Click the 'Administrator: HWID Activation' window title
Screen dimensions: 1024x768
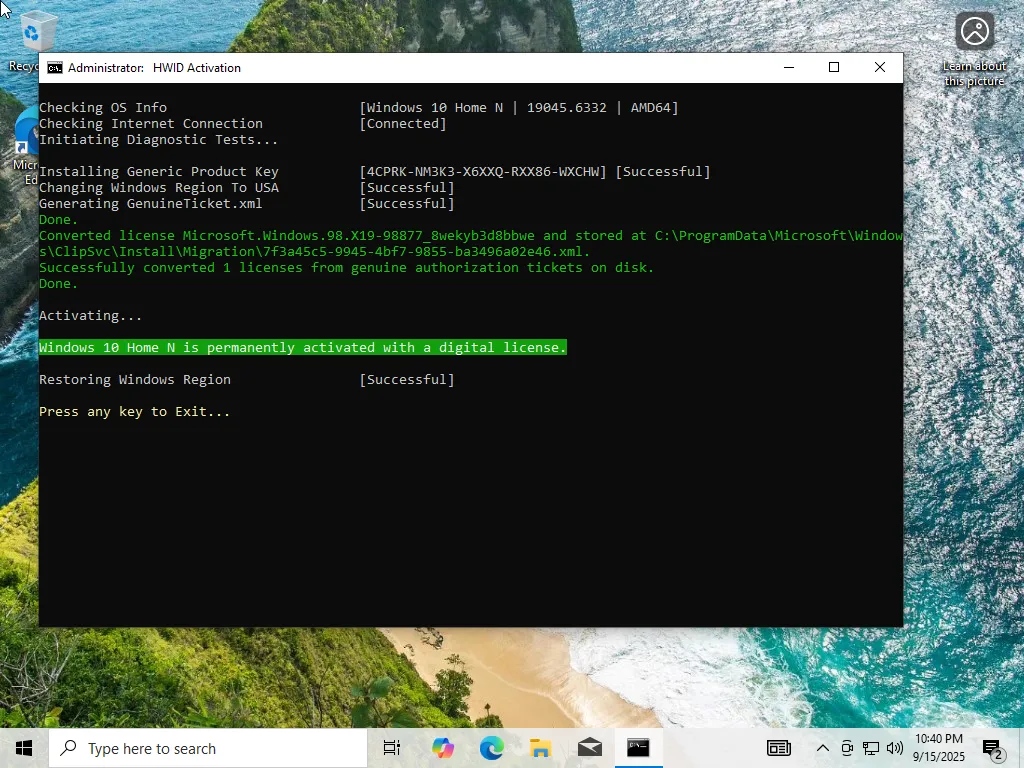click(x=154, y=68)
